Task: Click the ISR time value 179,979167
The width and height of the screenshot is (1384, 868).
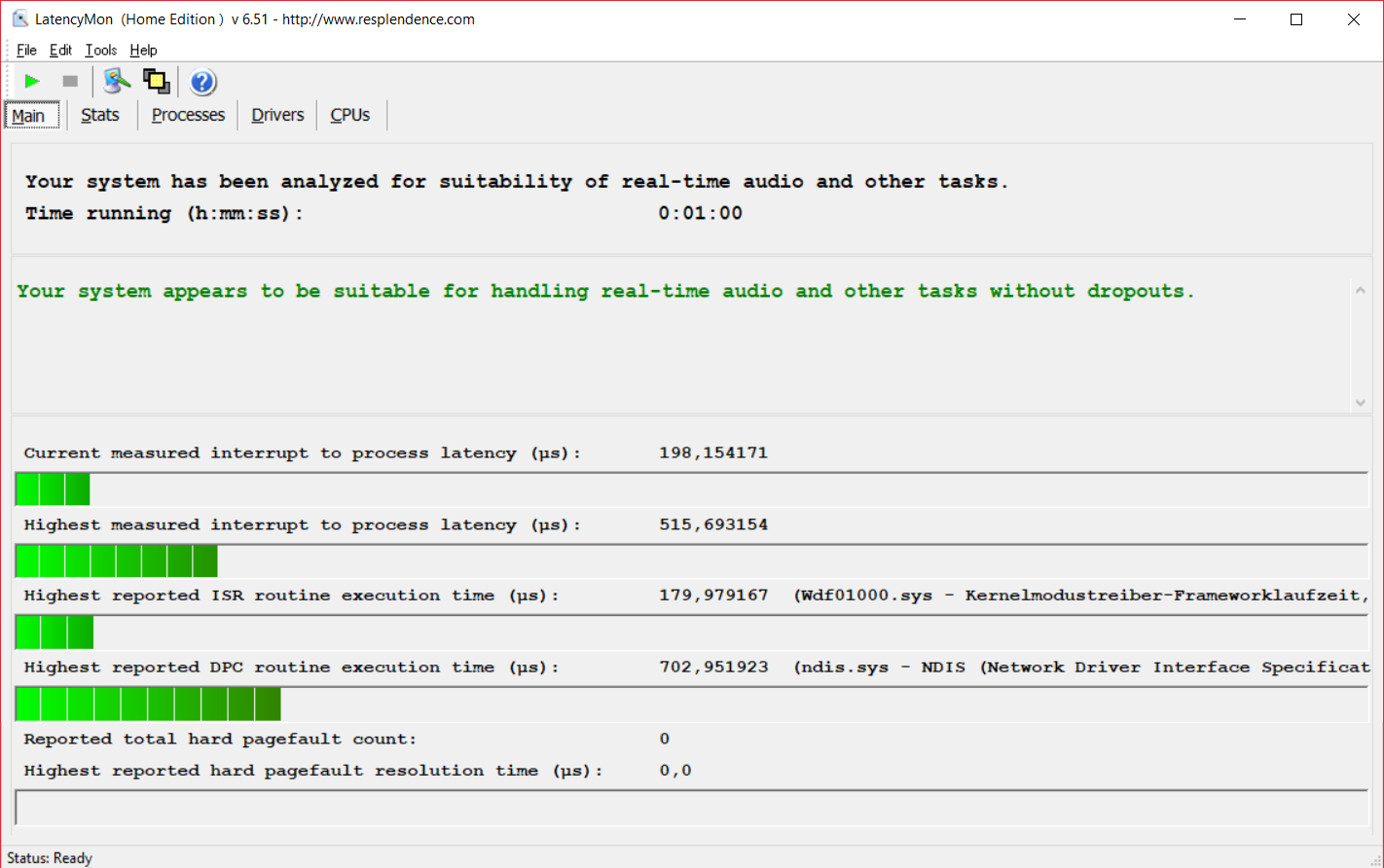Action: coord(713,596)
